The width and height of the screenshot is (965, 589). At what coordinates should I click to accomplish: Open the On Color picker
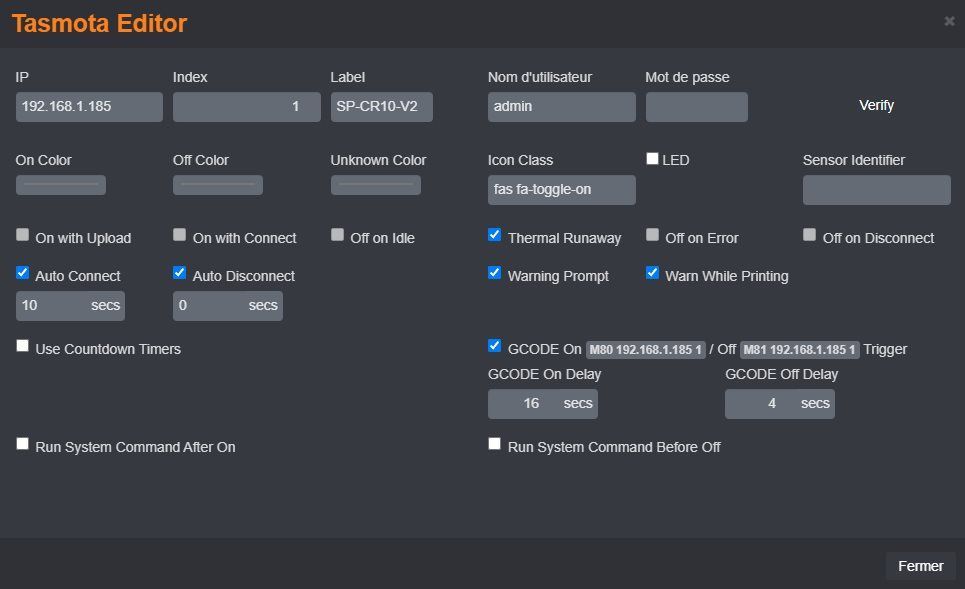pyautogui.click(x=61, y=185)
